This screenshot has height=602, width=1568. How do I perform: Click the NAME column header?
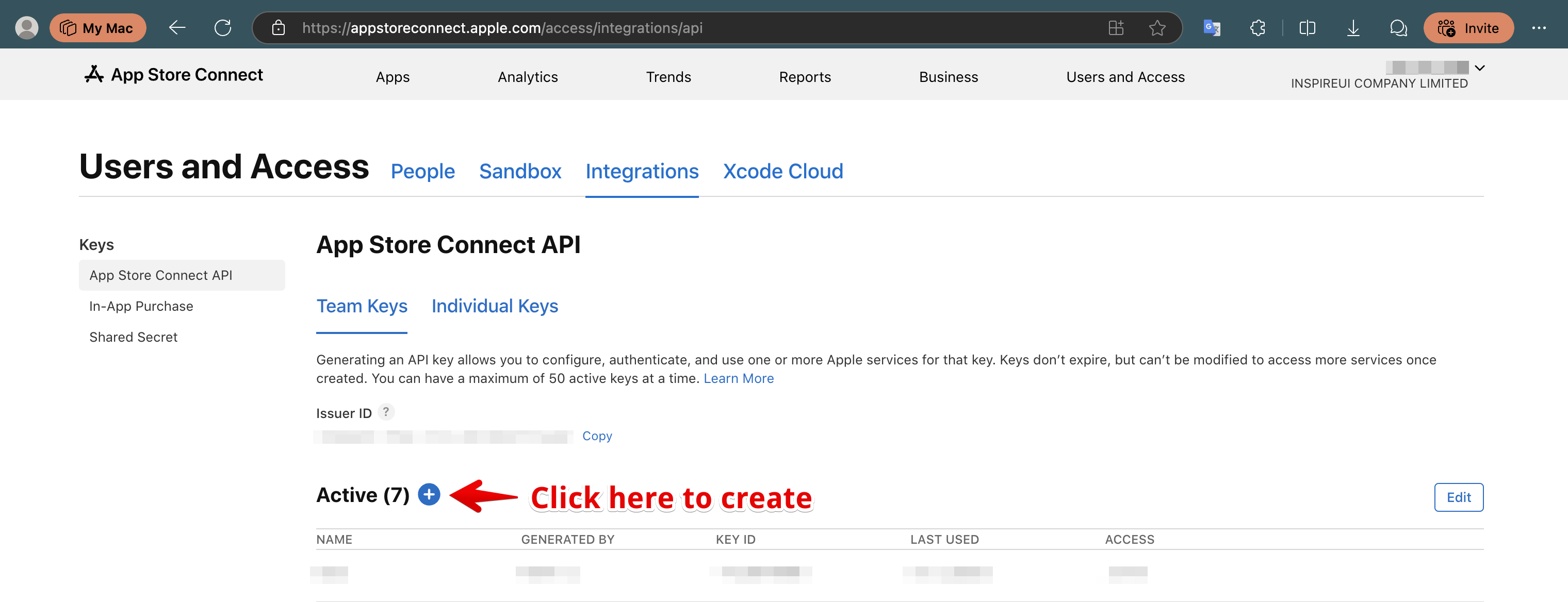[334, 539]
